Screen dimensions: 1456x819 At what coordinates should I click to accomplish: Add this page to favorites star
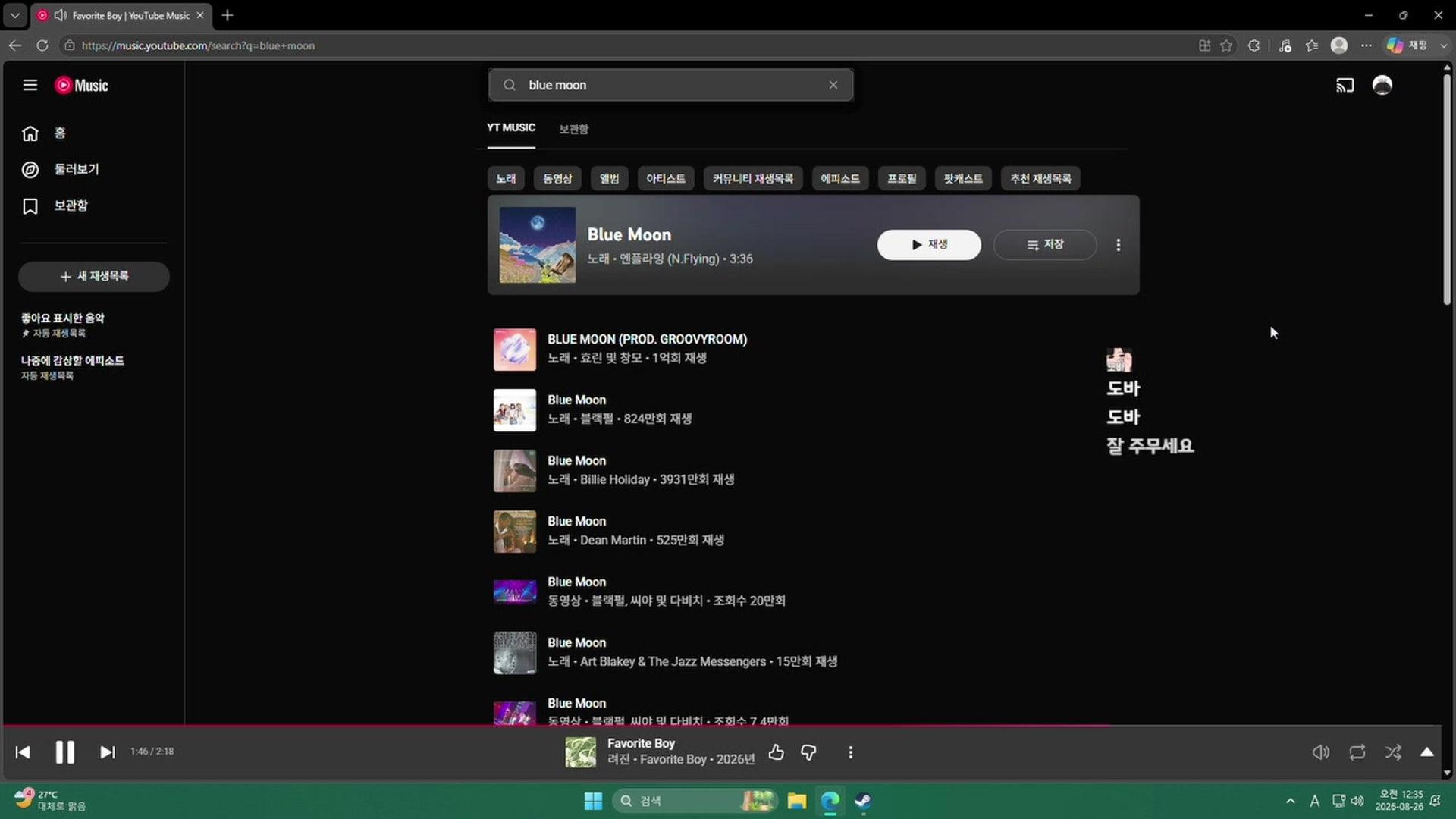[1226, 45]
